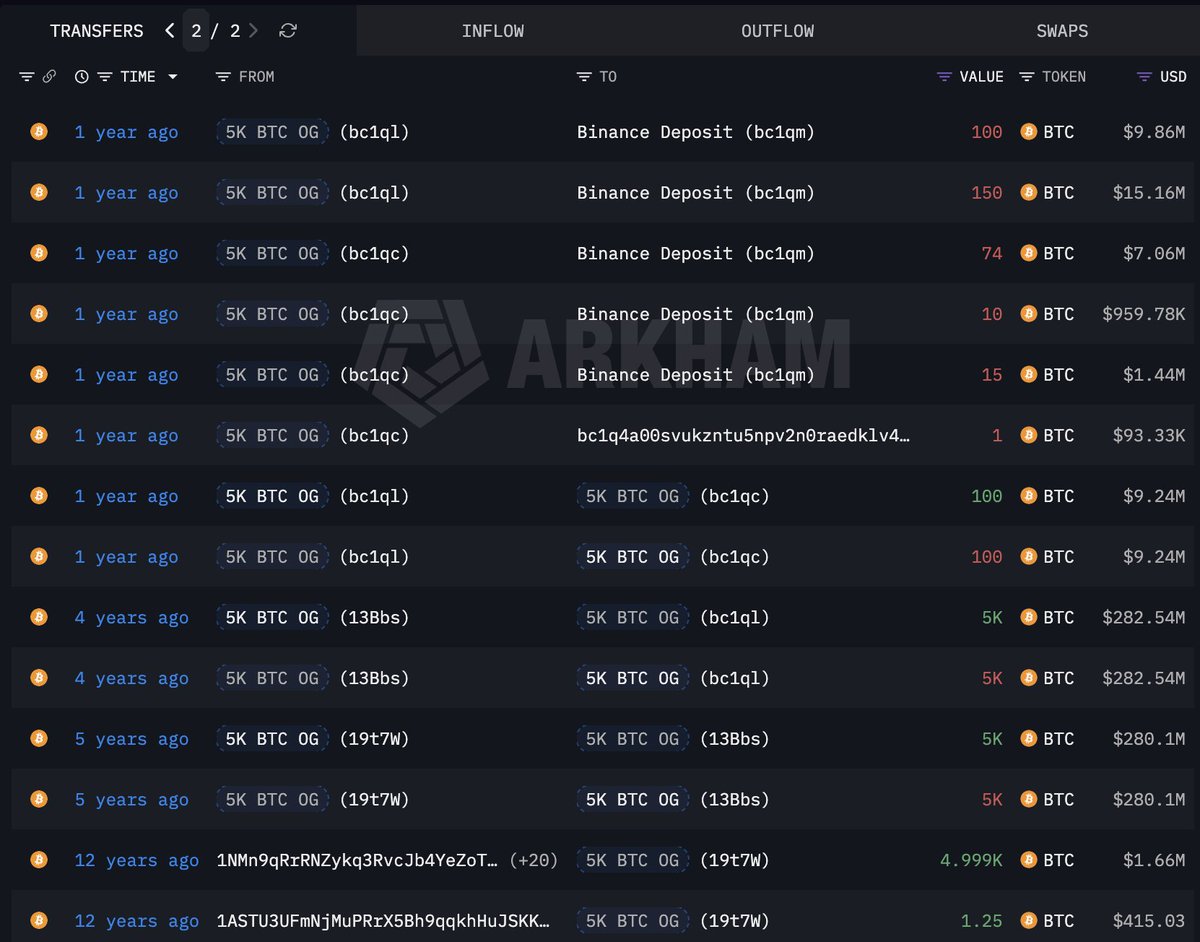Go to the previous transfers page

pyautogui.click(x=170, y=31)
